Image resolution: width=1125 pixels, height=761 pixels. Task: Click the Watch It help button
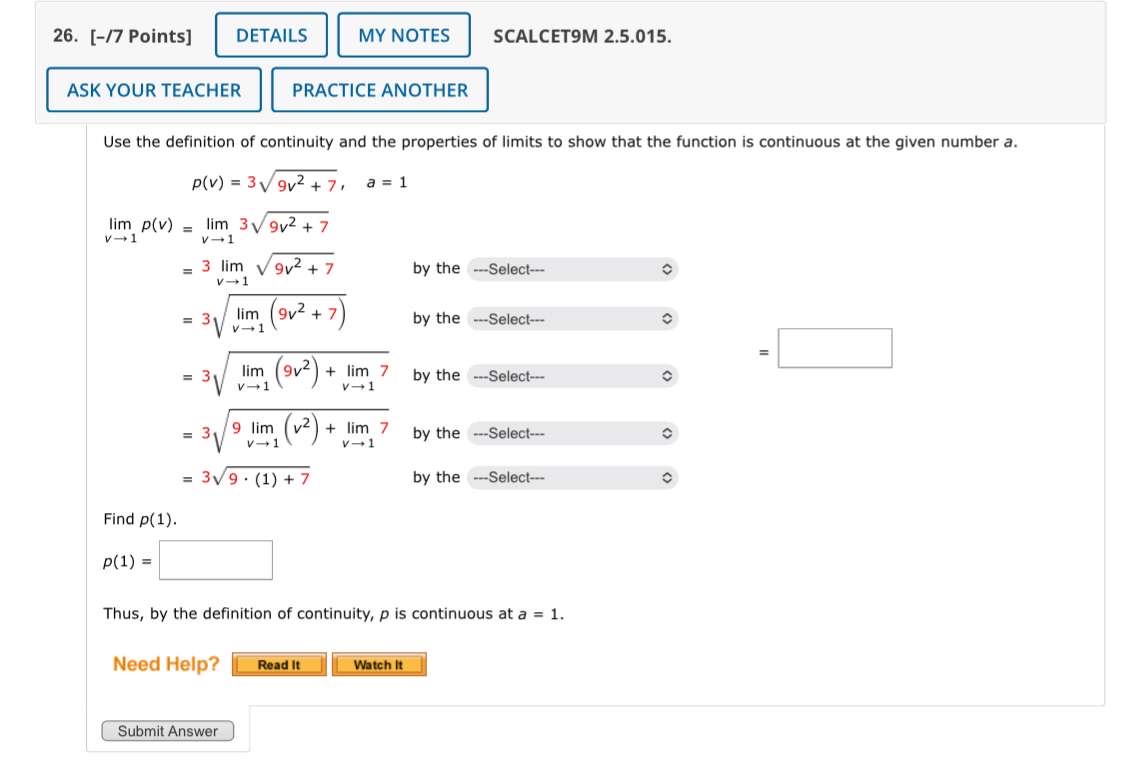378,663
